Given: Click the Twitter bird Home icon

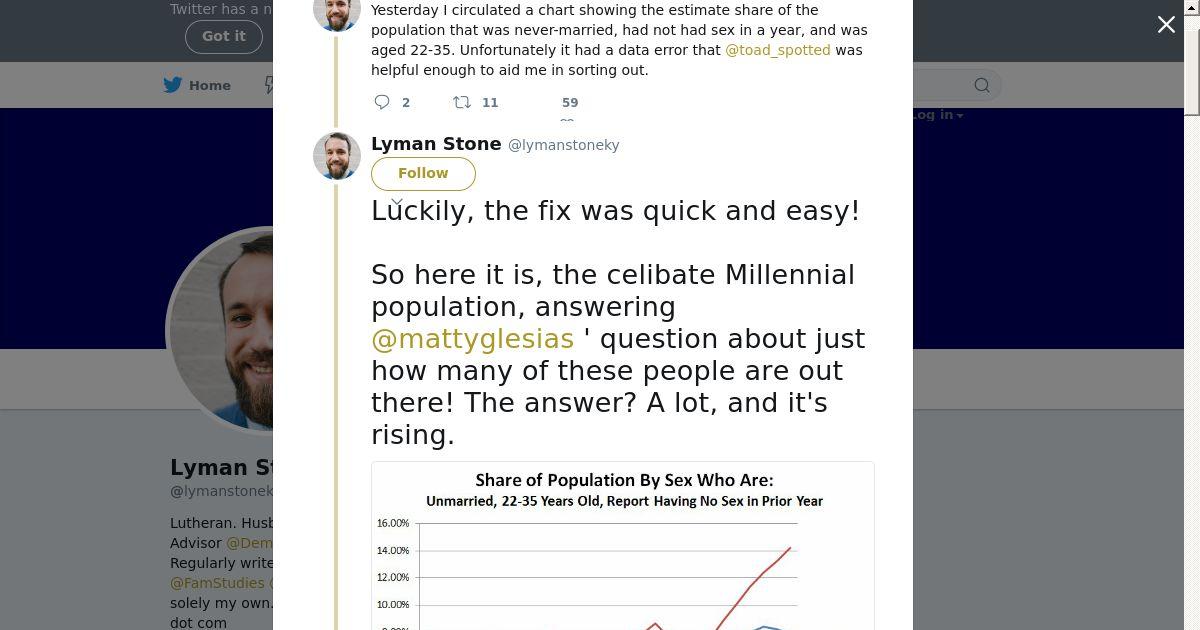Looking at the screenshot, I should click(173, 85).
